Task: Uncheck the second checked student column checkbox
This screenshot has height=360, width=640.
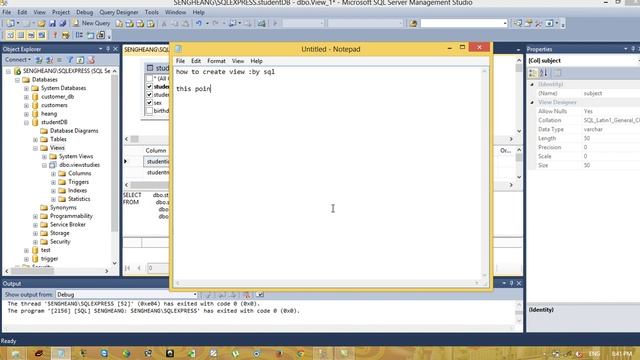Action: 149,94
